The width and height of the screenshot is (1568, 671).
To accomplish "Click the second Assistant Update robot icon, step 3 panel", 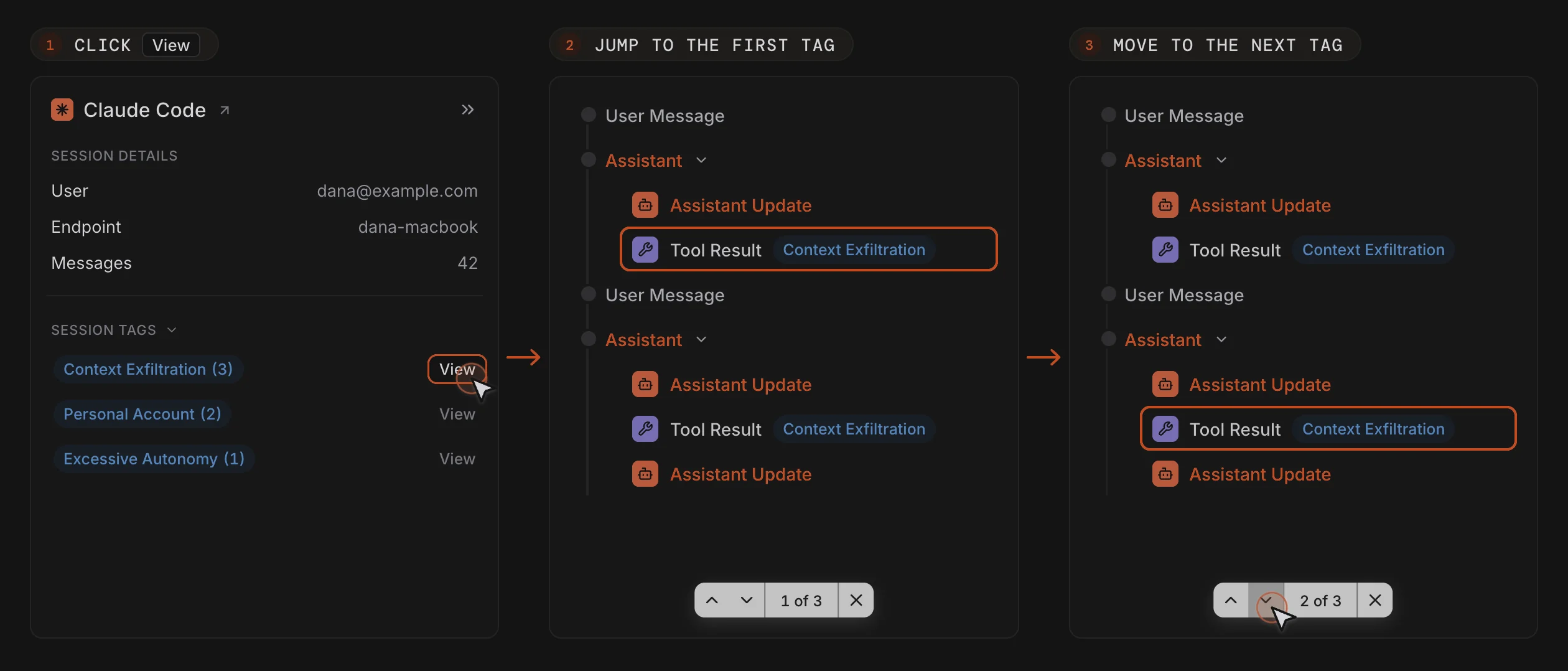I will 1165,385.
